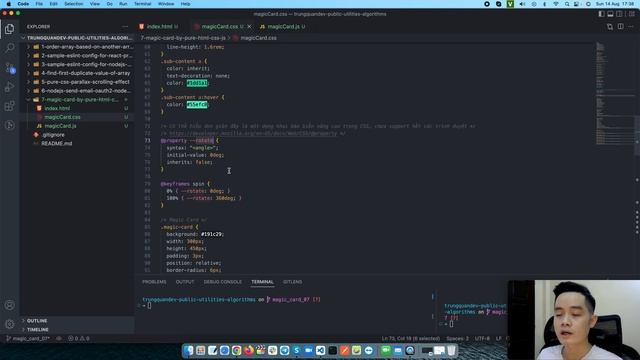Image resolution: width=640 pixels, height=360 pixels.
Task: Click Spaces: 2 indentation in status bar
Action: (x=458, y=338)
